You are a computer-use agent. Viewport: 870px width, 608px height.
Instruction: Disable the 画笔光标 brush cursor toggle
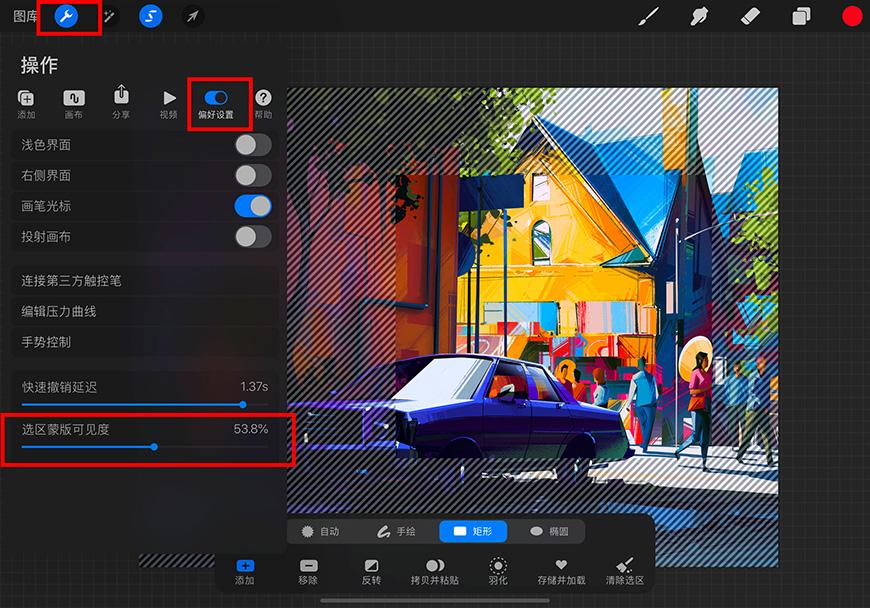point(253,206)
